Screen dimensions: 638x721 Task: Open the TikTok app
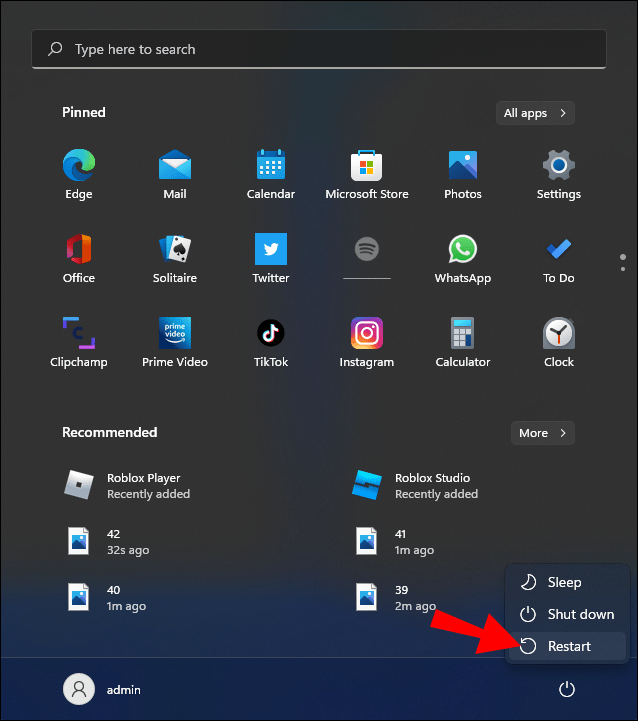click(270, 342)
